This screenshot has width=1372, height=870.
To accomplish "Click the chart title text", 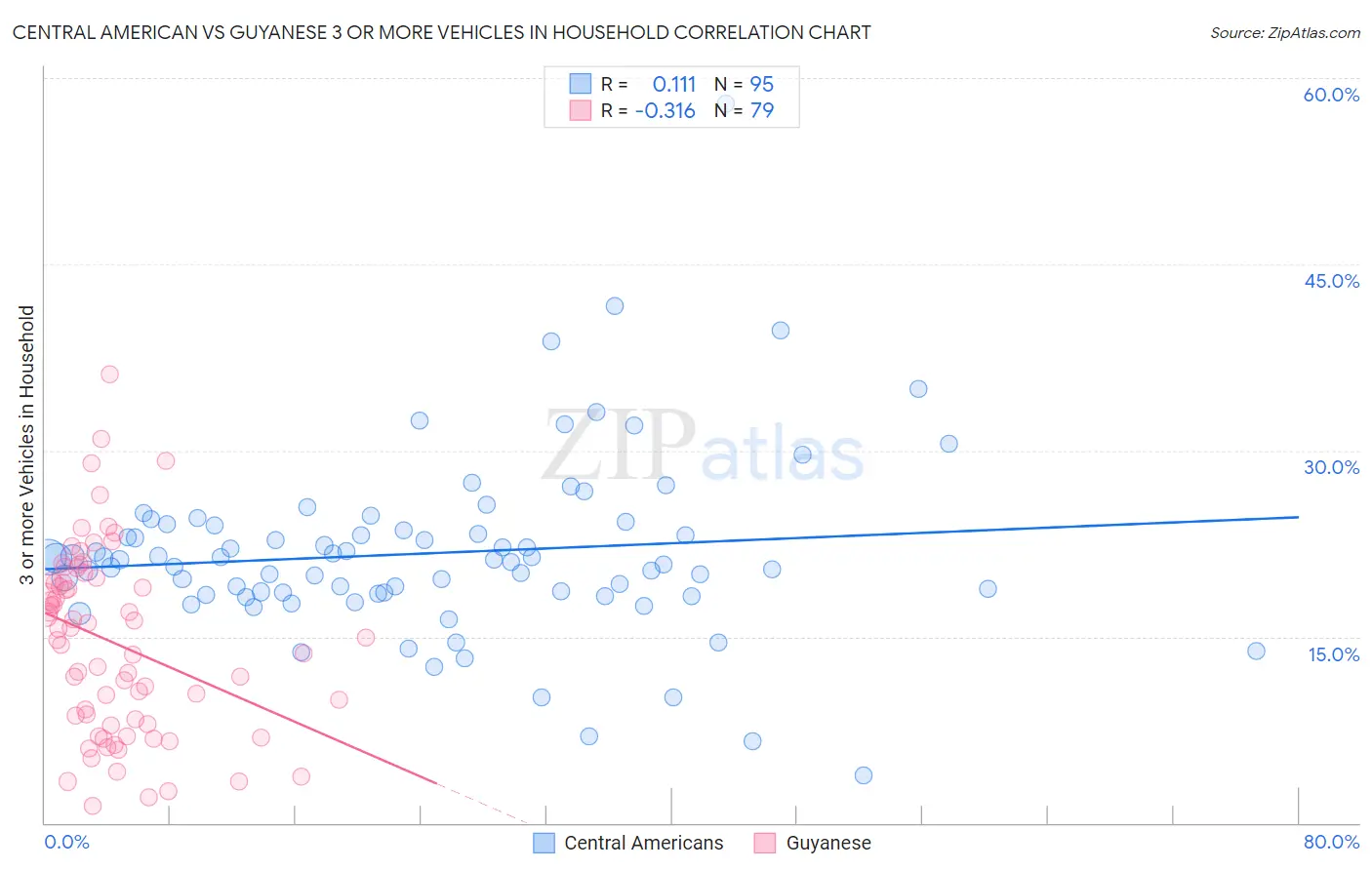I will tap(441, 32).
